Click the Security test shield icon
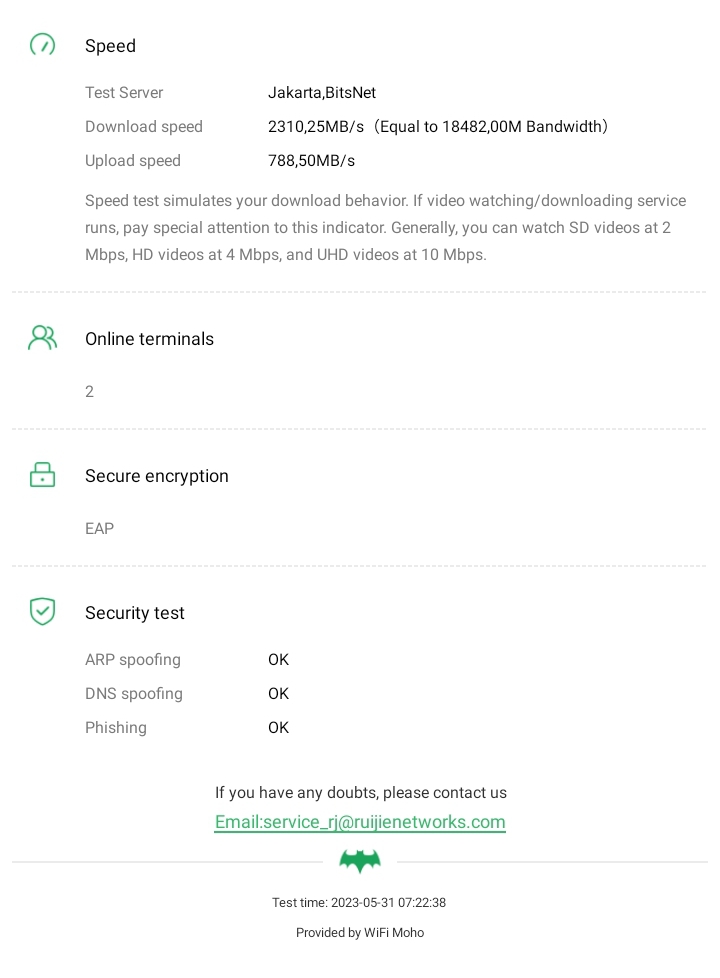 point(42,611)
